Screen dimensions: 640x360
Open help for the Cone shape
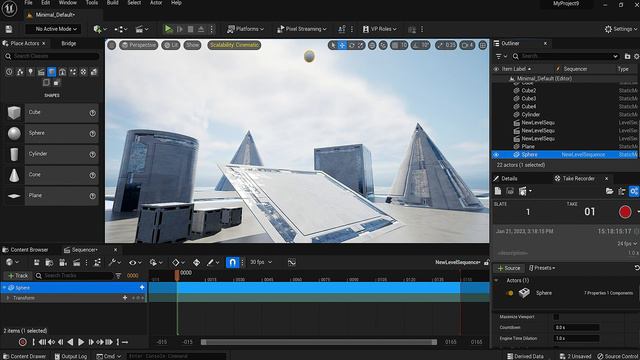point(93,175)
